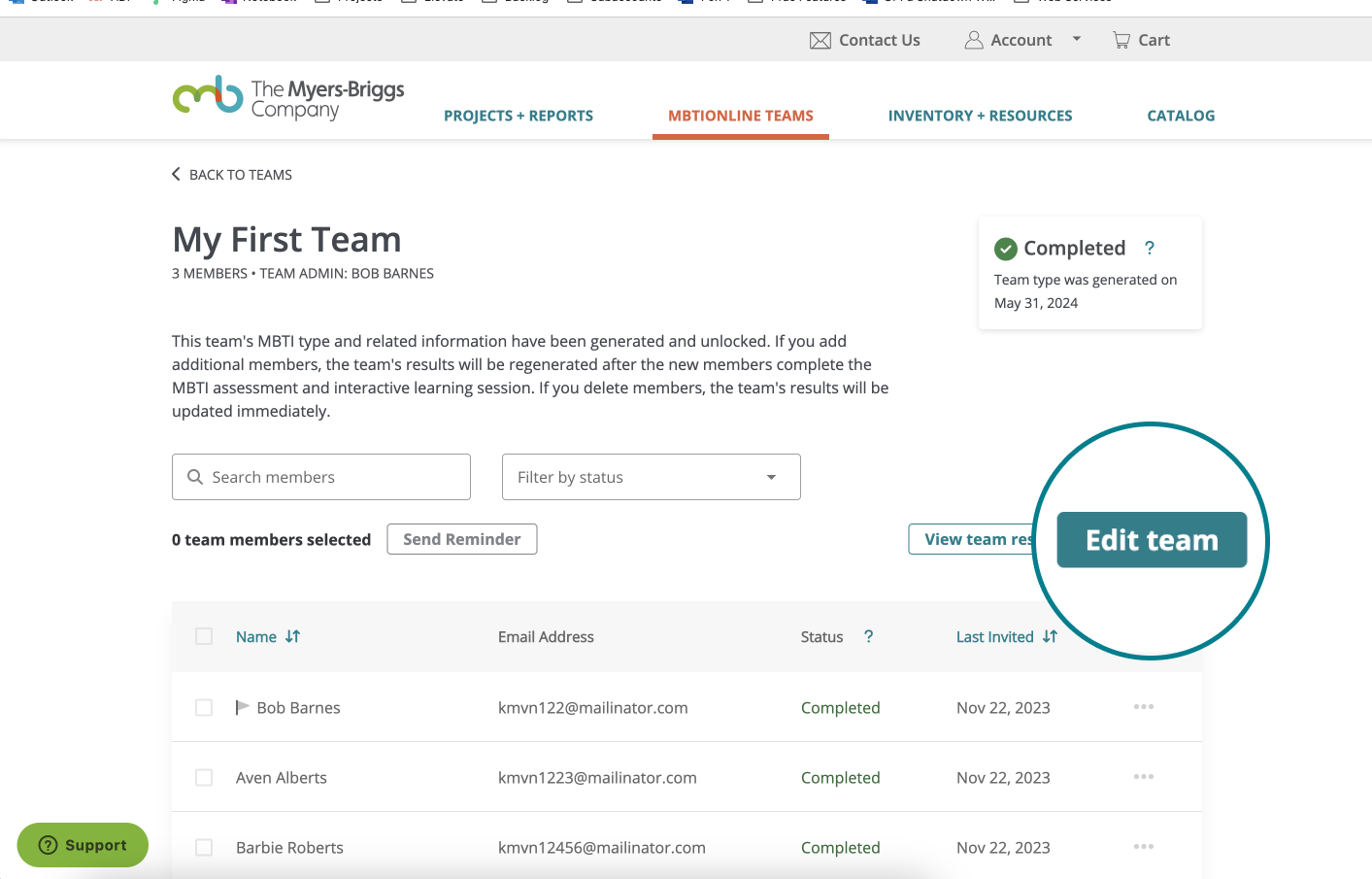Click the search magnifier icon in Search members
Screen dimensions: 1372x879
195,477
